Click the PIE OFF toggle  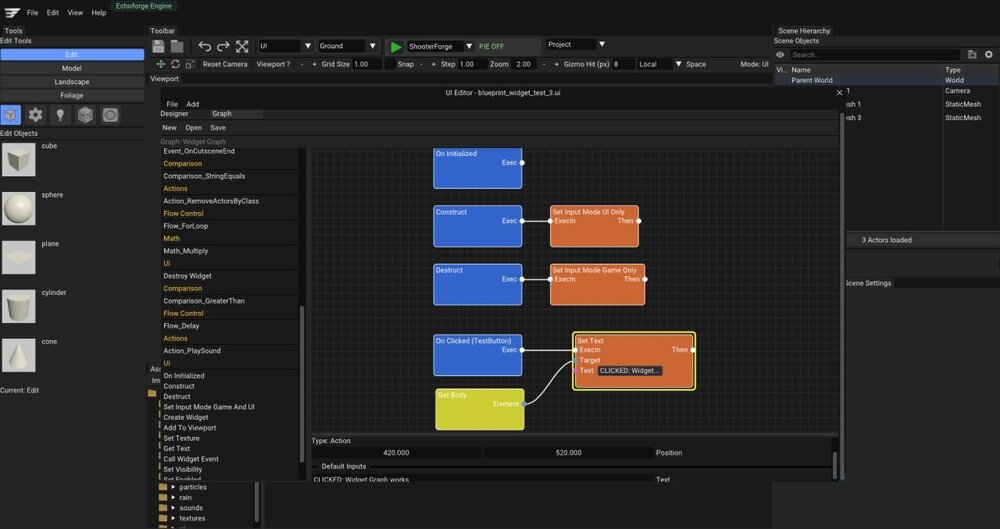[491, 47]
